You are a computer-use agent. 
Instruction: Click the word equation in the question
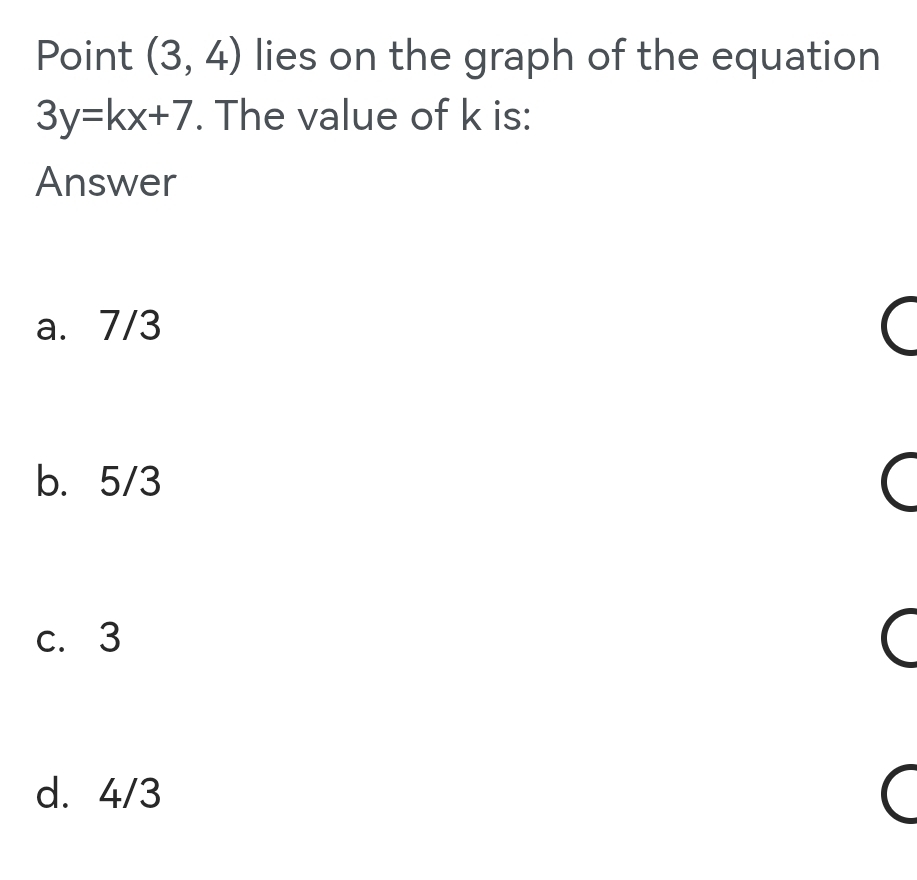pyautogui.click(x=796, y=59)
